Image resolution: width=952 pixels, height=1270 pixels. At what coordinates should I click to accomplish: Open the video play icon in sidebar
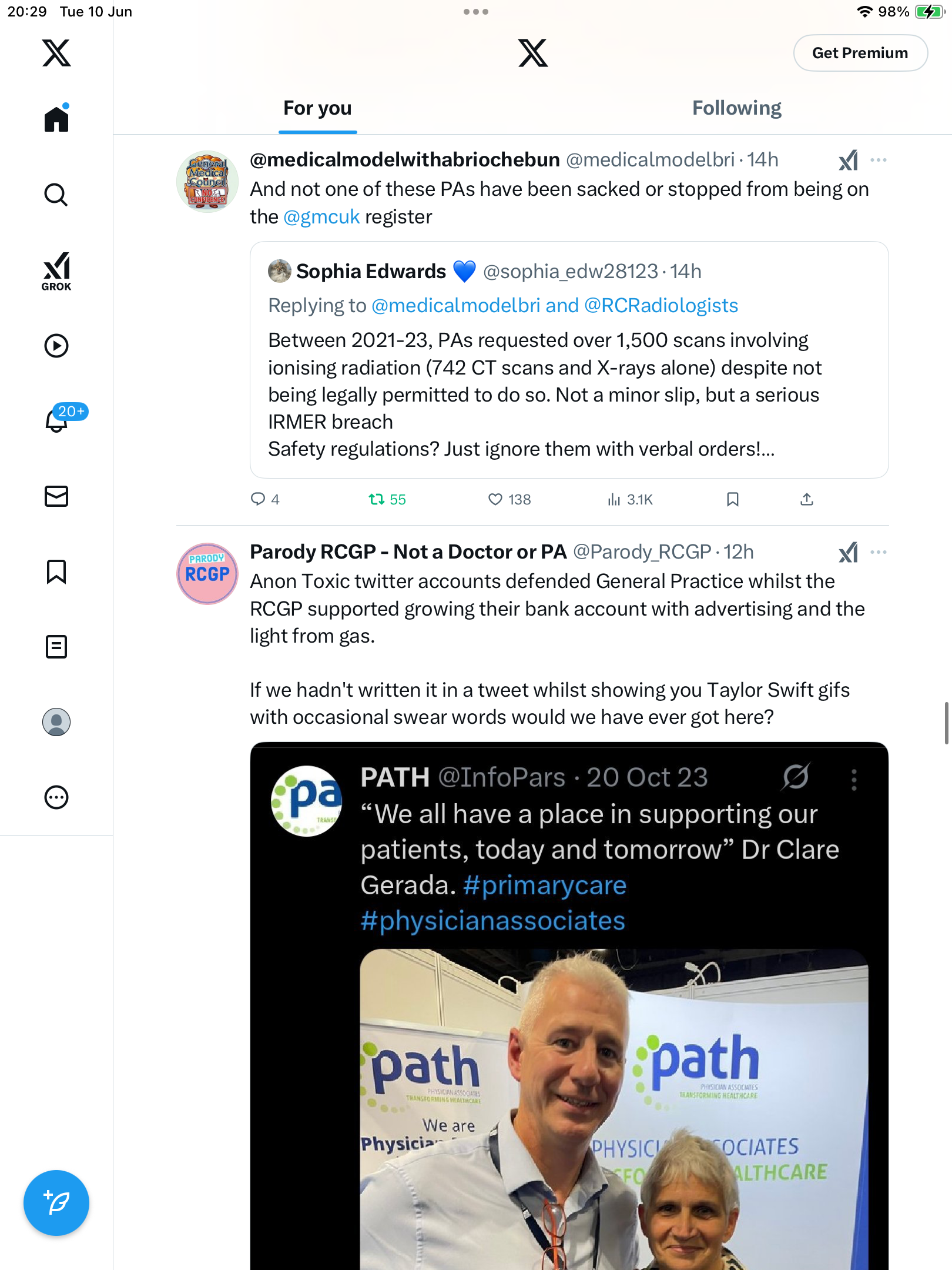click(x=56, y=346)
